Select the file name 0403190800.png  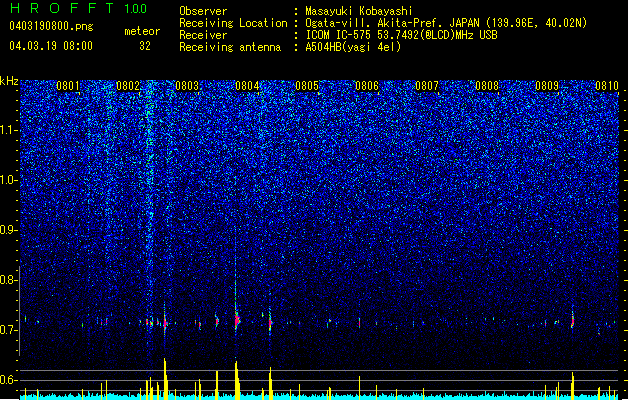[51, 26]
